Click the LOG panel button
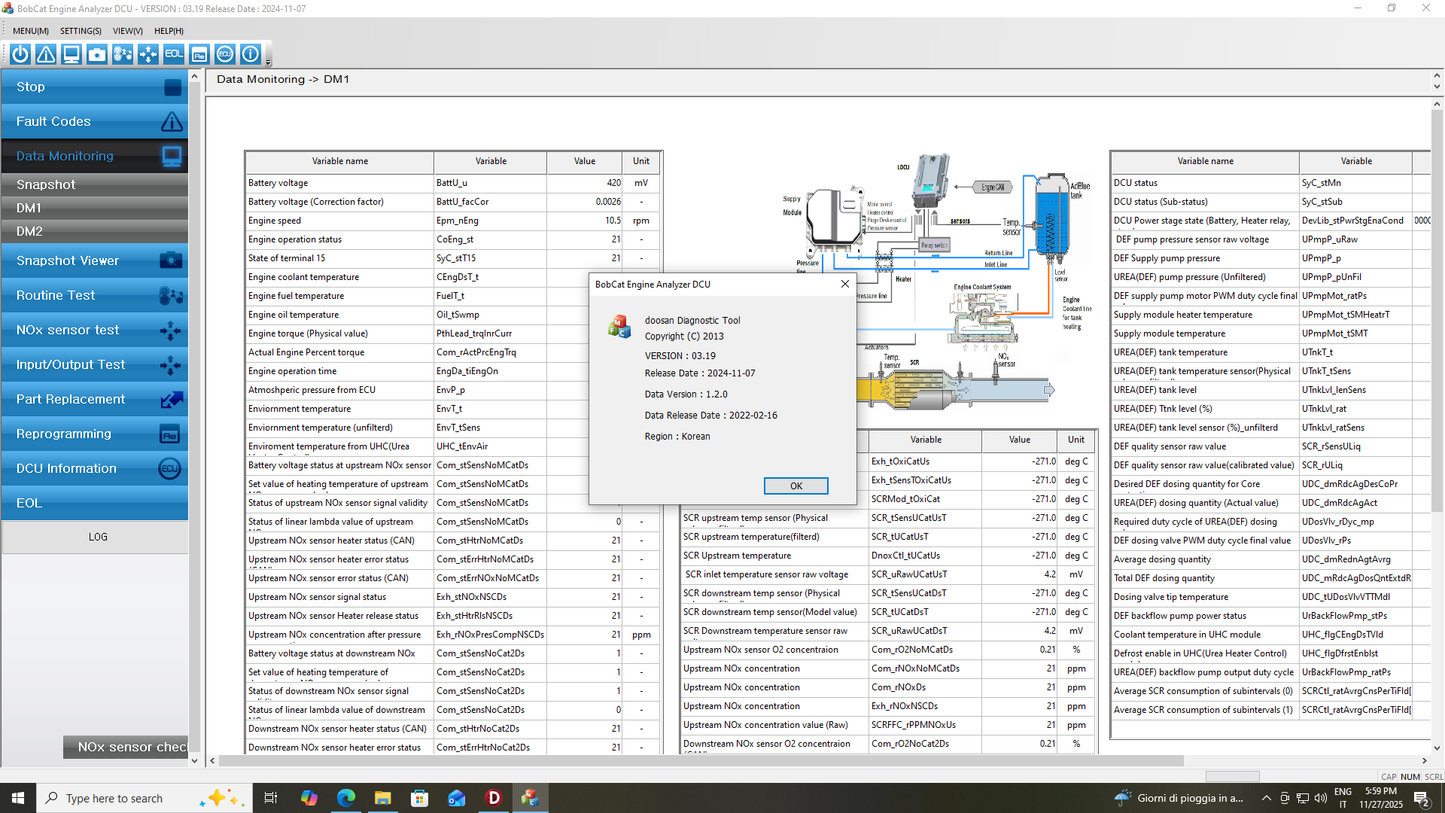 pyautogui.click(x=96, y=537)
